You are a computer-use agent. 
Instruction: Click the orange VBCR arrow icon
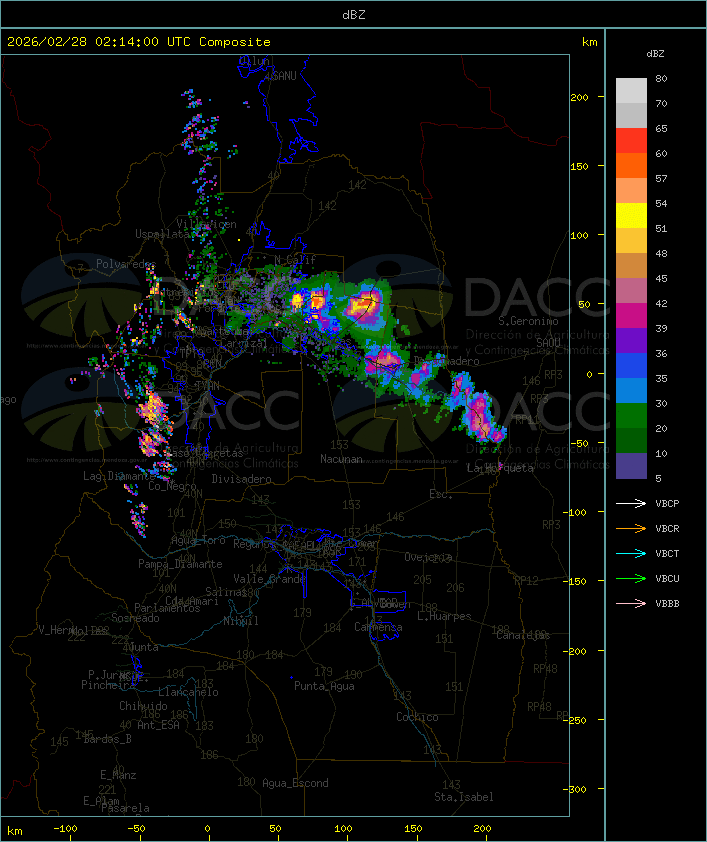tap(631, 528)
